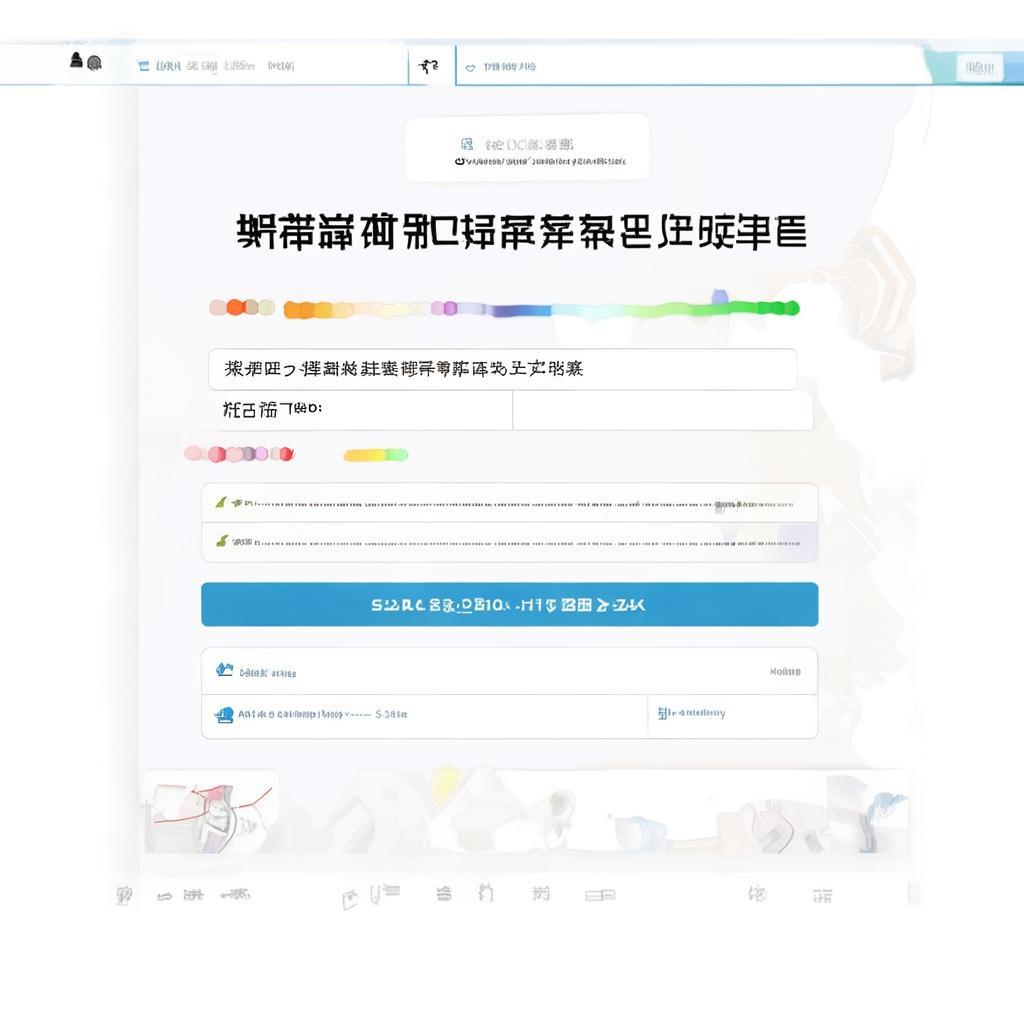This screenshot has height=1024, width=1024.
Task: Click the badge icon above the page heading
Action: click(x=464, y=145)
